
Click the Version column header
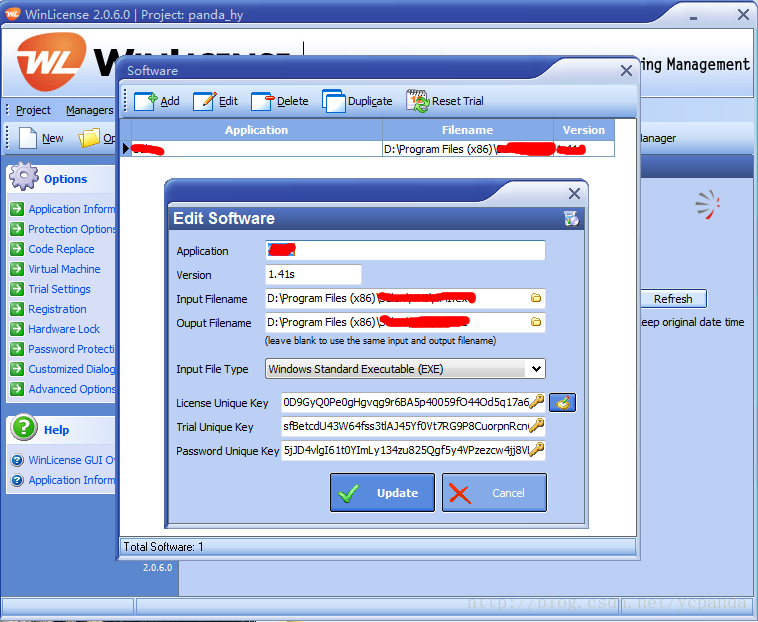[x=584, y=130]
